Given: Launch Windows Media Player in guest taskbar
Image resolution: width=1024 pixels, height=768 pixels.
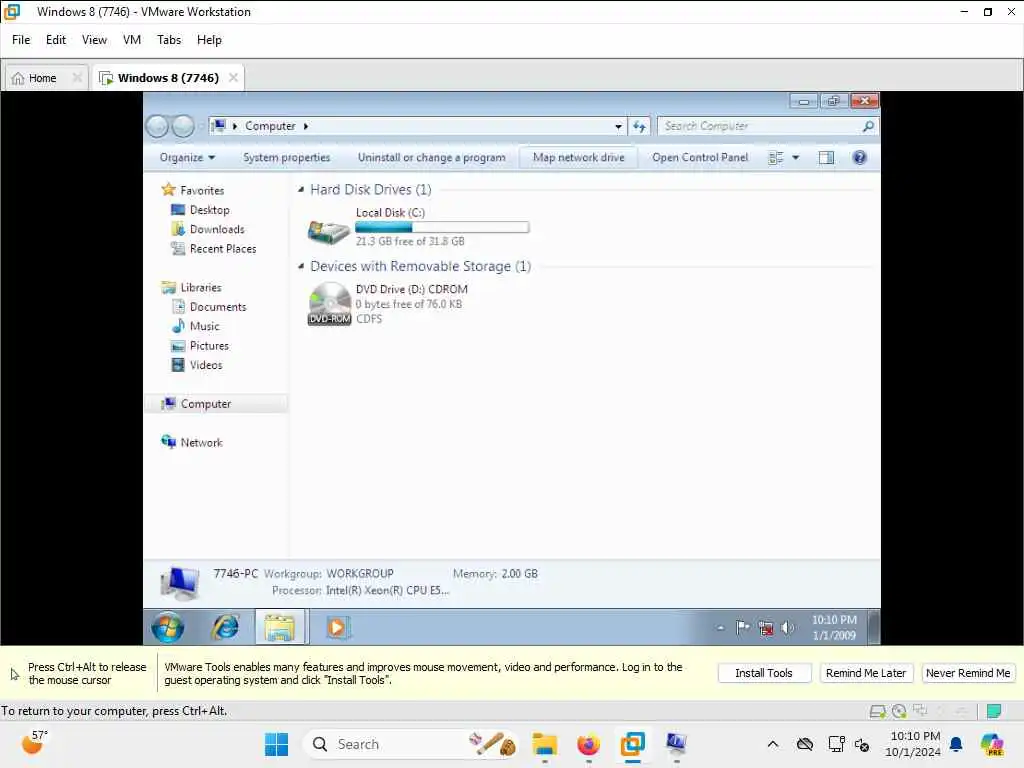Looking at the screenshot, I should point(337,628).
